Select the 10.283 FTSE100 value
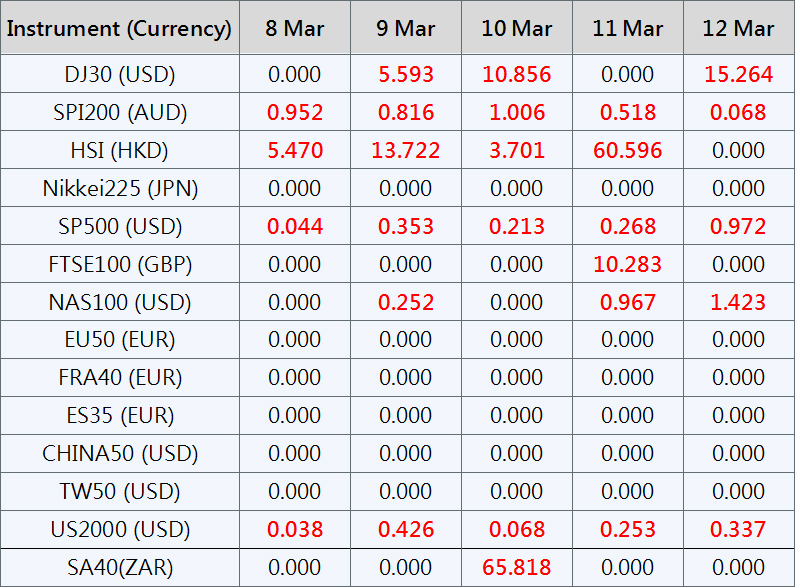The width and height of the screenshot is (795, 587). (x=628, y=265)
